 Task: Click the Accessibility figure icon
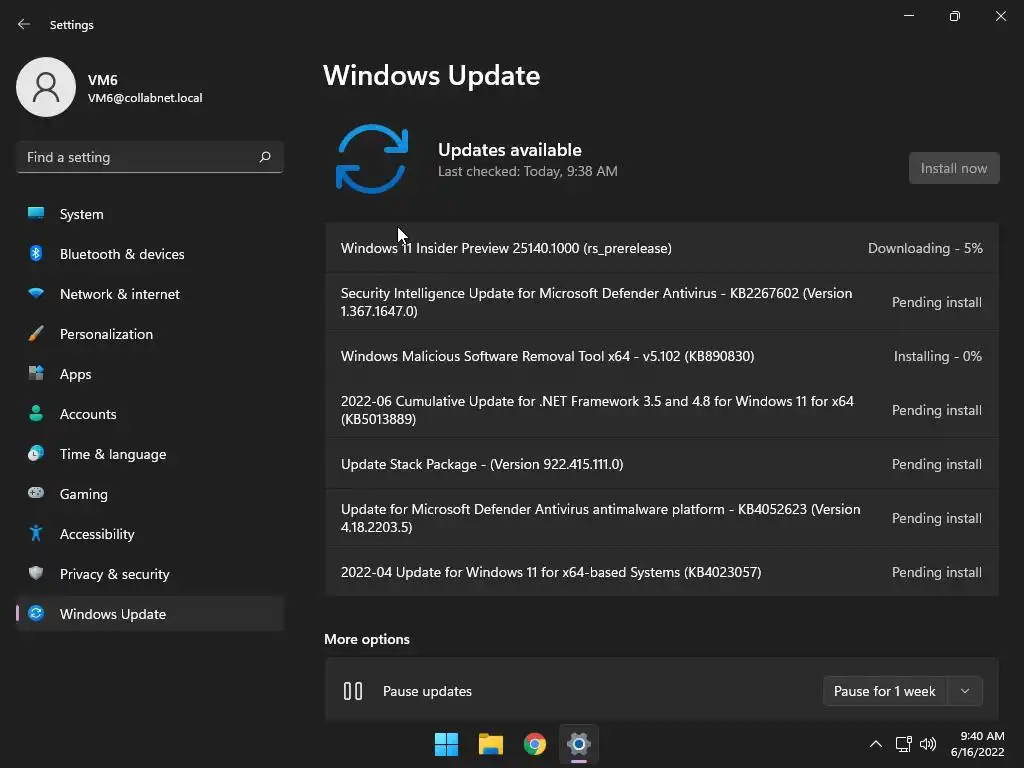36,534
